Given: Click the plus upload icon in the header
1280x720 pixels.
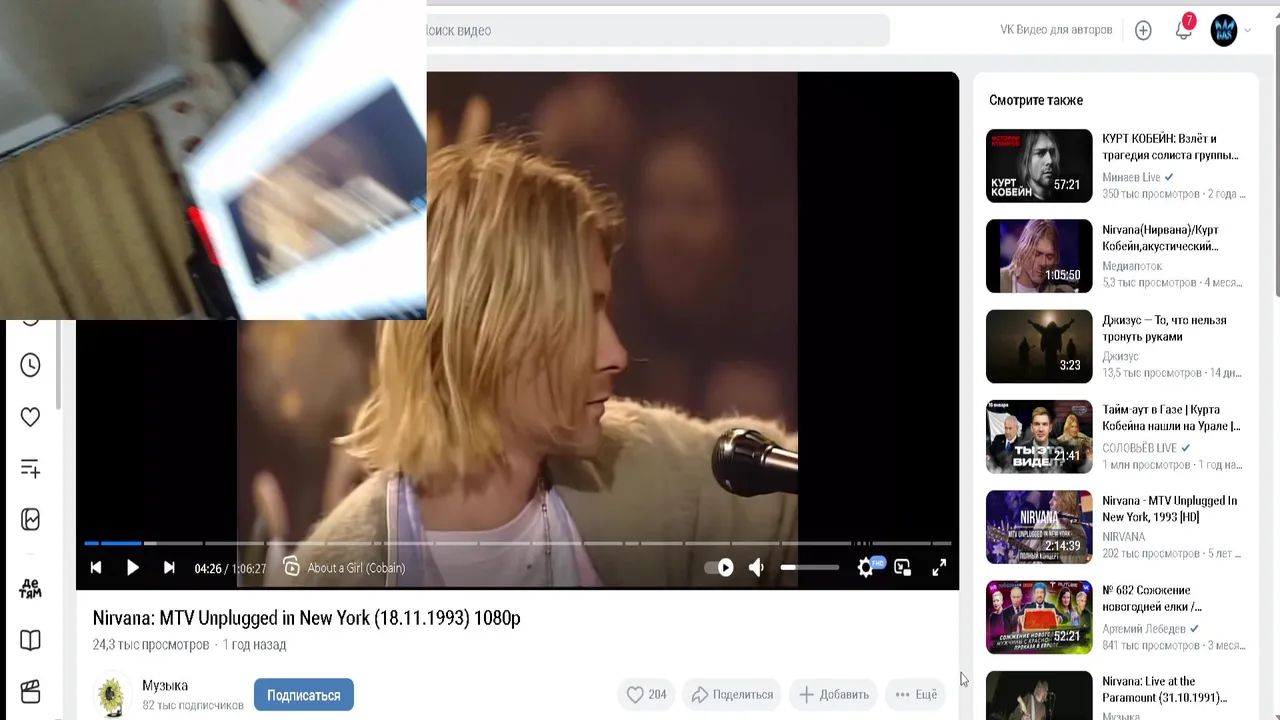Looking at the screenshot, I should [x=1143, y=30].
